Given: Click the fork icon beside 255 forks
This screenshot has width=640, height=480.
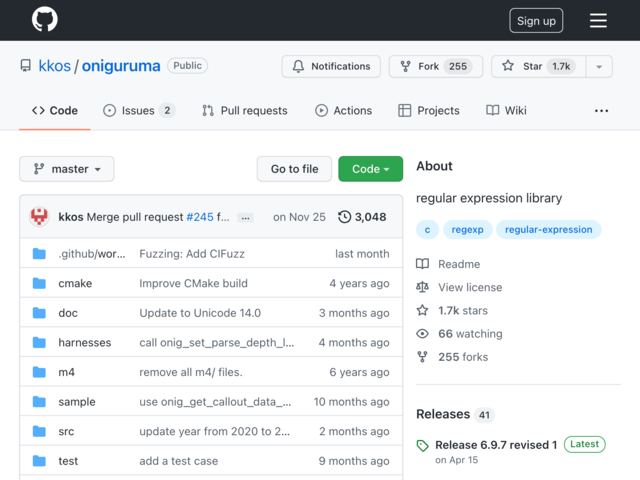Looking at the screenshot, I should [x=422, y=357].
